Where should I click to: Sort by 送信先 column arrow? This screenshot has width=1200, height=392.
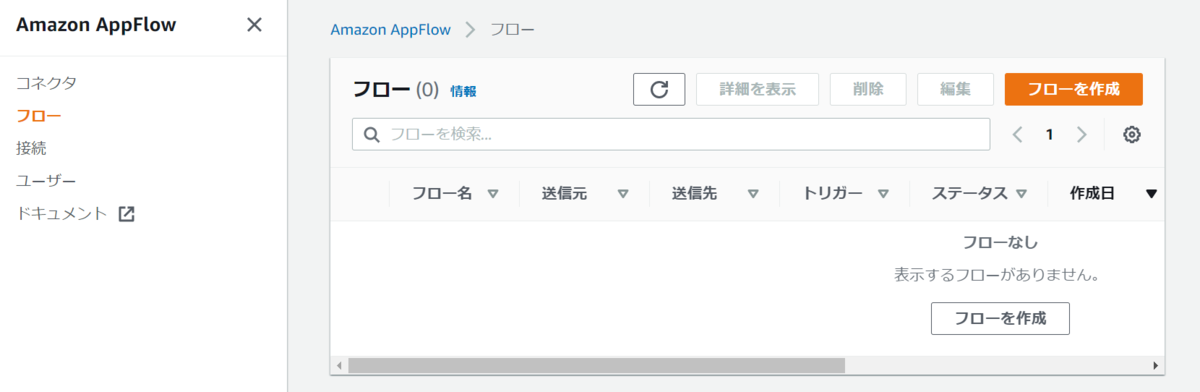[x=753, y=194]
